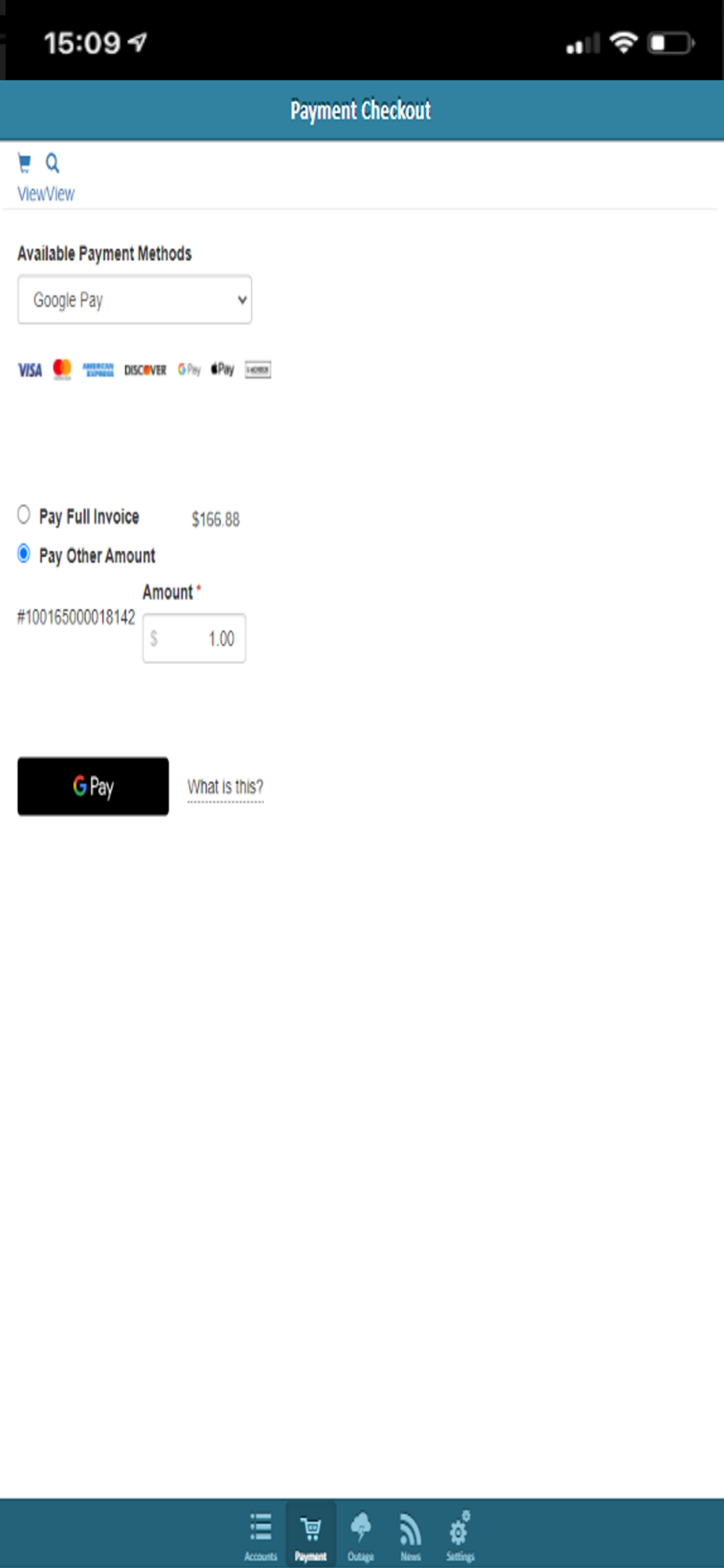
Task: Open the News feed icon
Action: click(411, 1535)
